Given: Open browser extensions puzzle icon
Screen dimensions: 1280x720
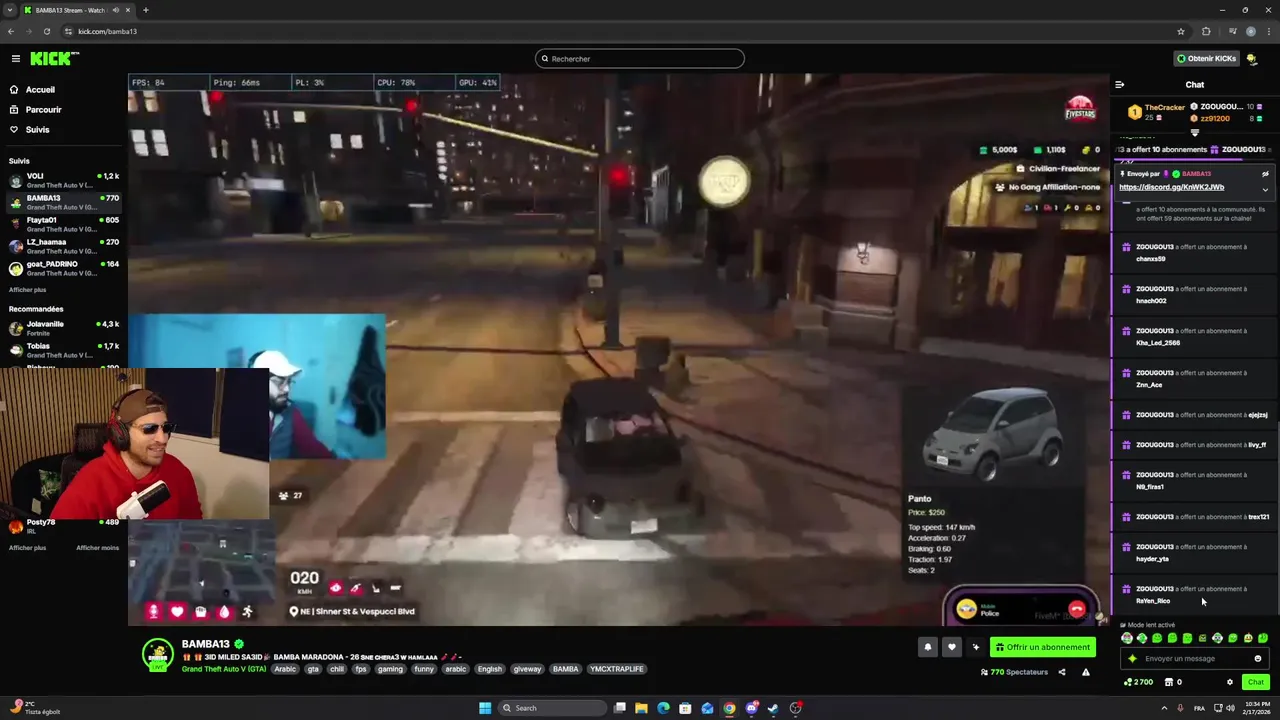Looking at the screenshot, I should point(1206,31).
